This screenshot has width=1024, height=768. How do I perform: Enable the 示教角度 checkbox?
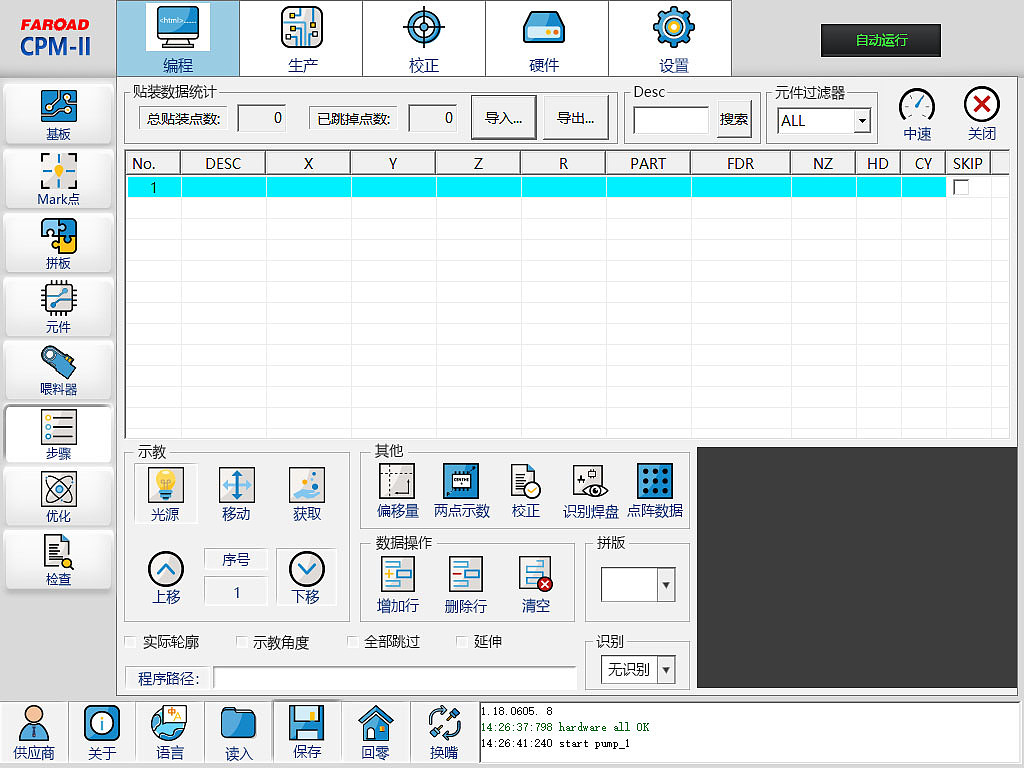click(242, 642)
